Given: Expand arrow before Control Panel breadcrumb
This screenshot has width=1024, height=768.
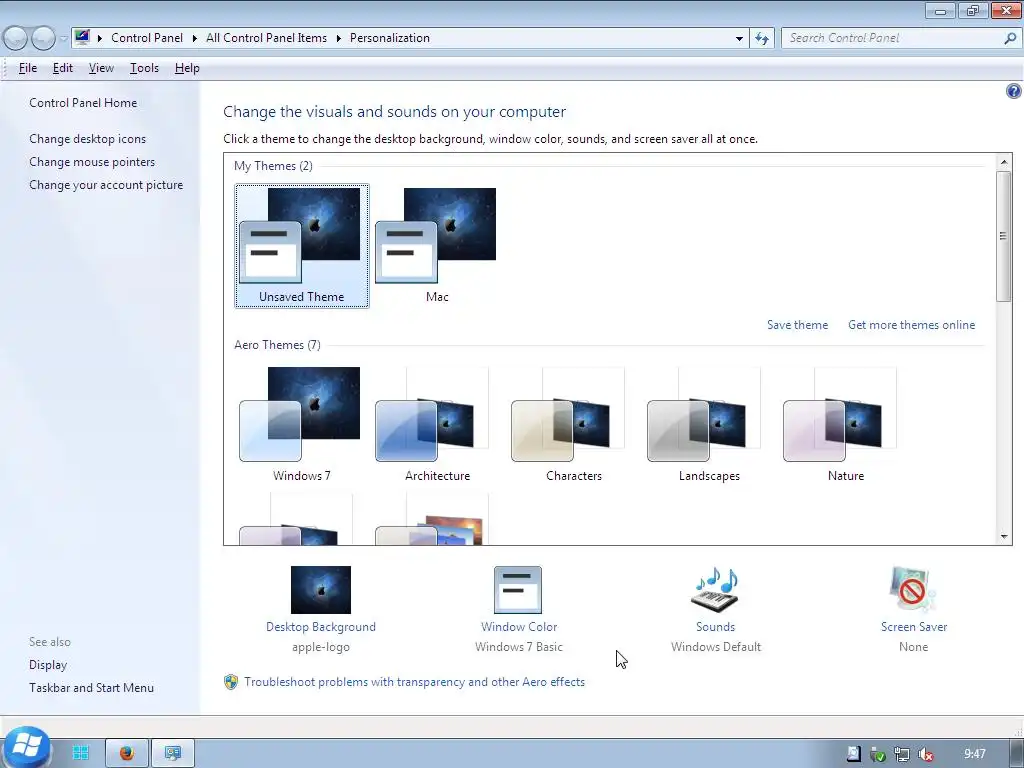Looking at the screenshot, I should (x=100, y=39).
